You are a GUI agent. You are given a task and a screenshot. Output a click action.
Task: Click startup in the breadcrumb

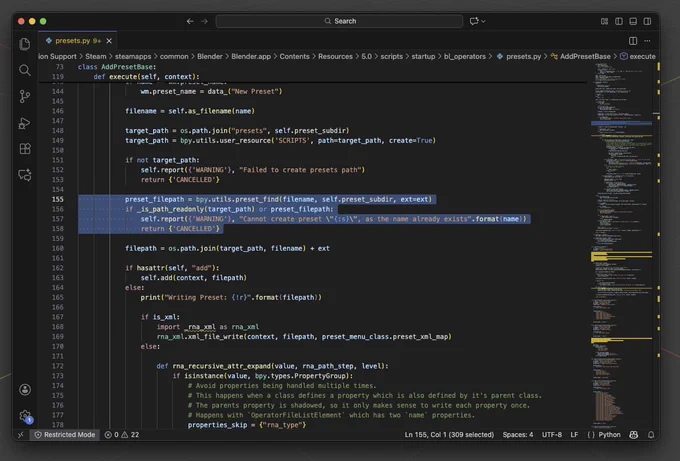[423, 56]
